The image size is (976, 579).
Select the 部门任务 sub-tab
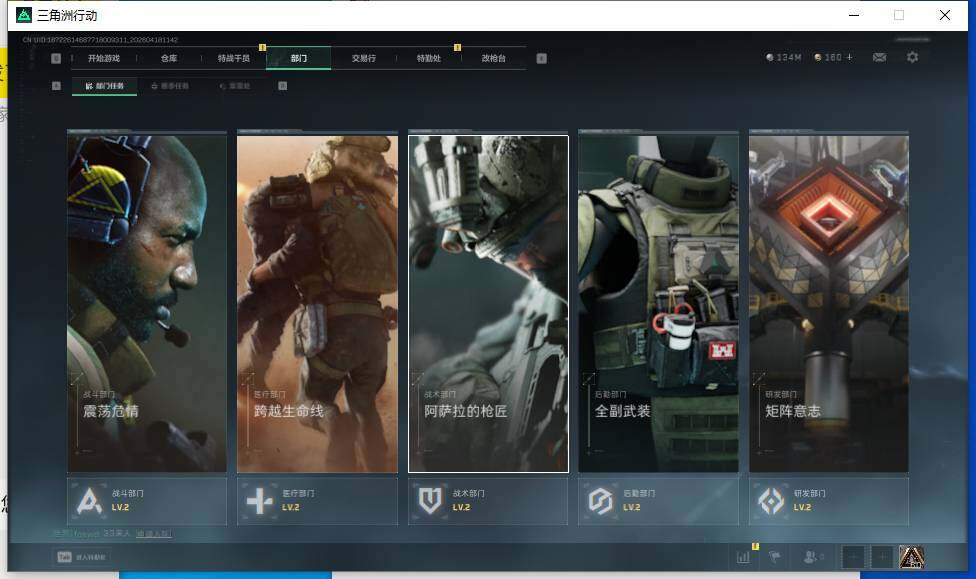pyautogui.click(x=105, y=86)
